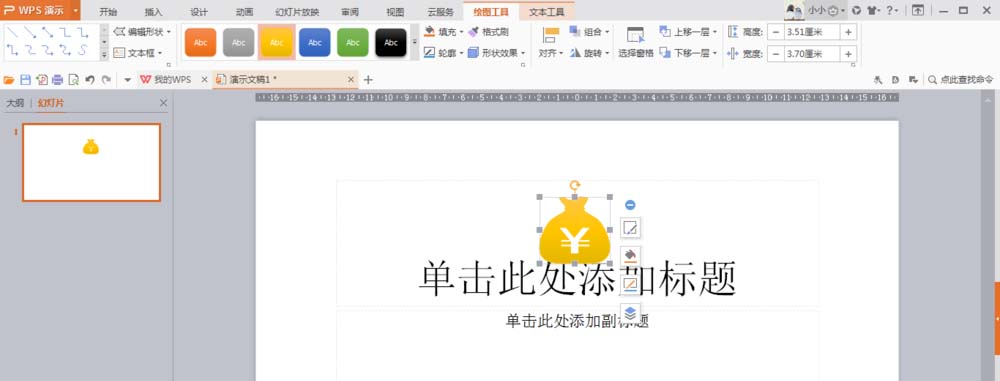The image size is (1000, 381).
Task: Select the straight line shape
Action: [x=12, y=32]
